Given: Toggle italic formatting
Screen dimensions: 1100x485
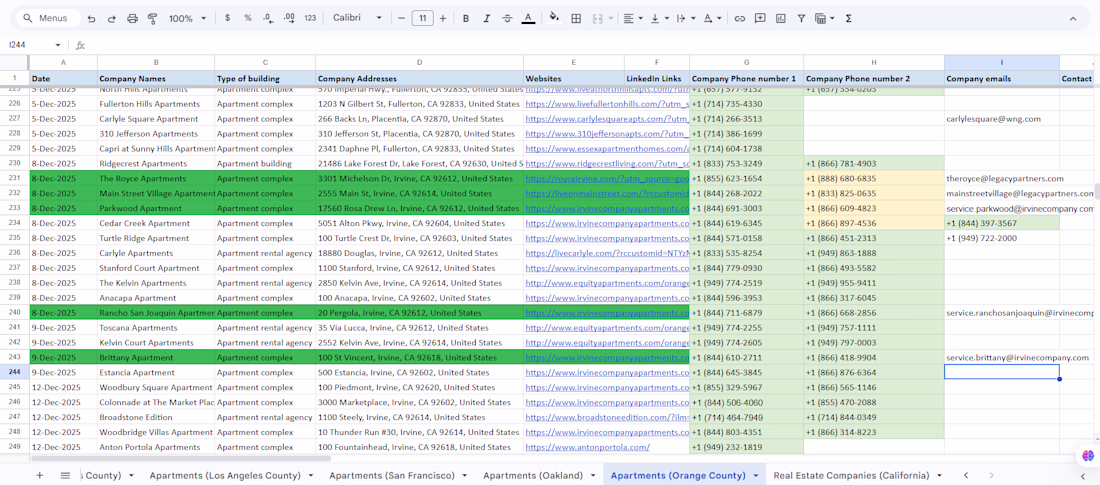Looking at the screenshot, I should (487, 18).
